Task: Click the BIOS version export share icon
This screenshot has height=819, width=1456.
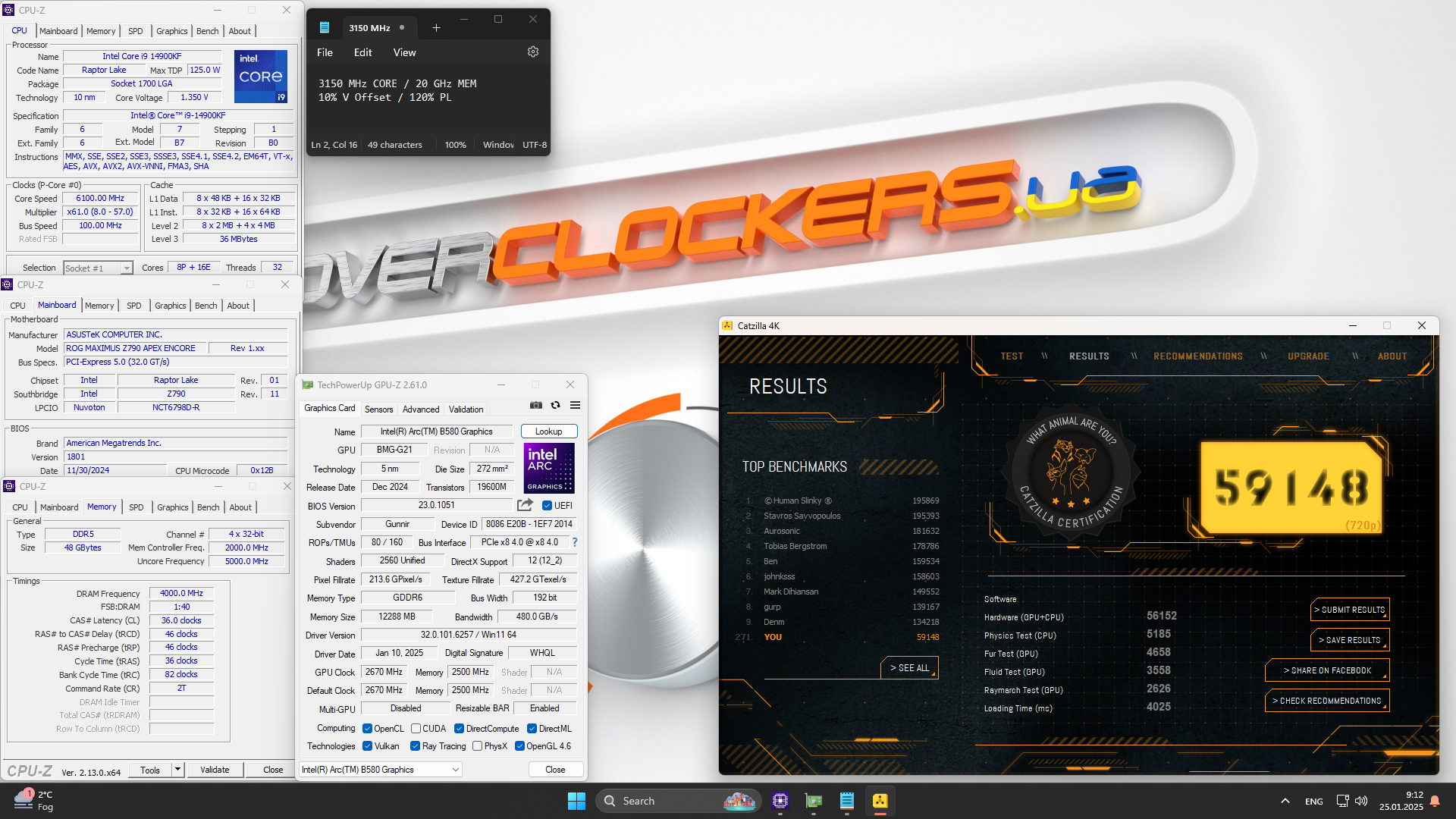Action: coord(525,505)
